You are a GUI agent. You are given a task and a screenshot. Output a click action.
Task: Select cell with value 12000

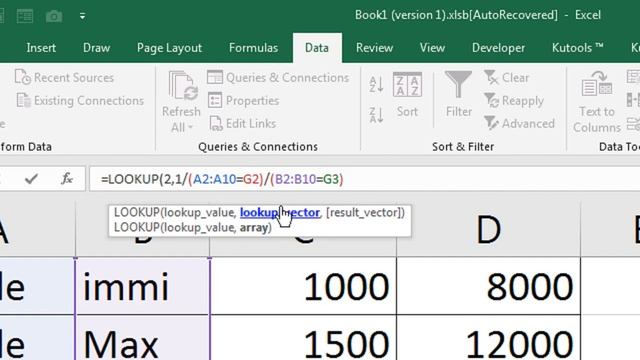488,338
